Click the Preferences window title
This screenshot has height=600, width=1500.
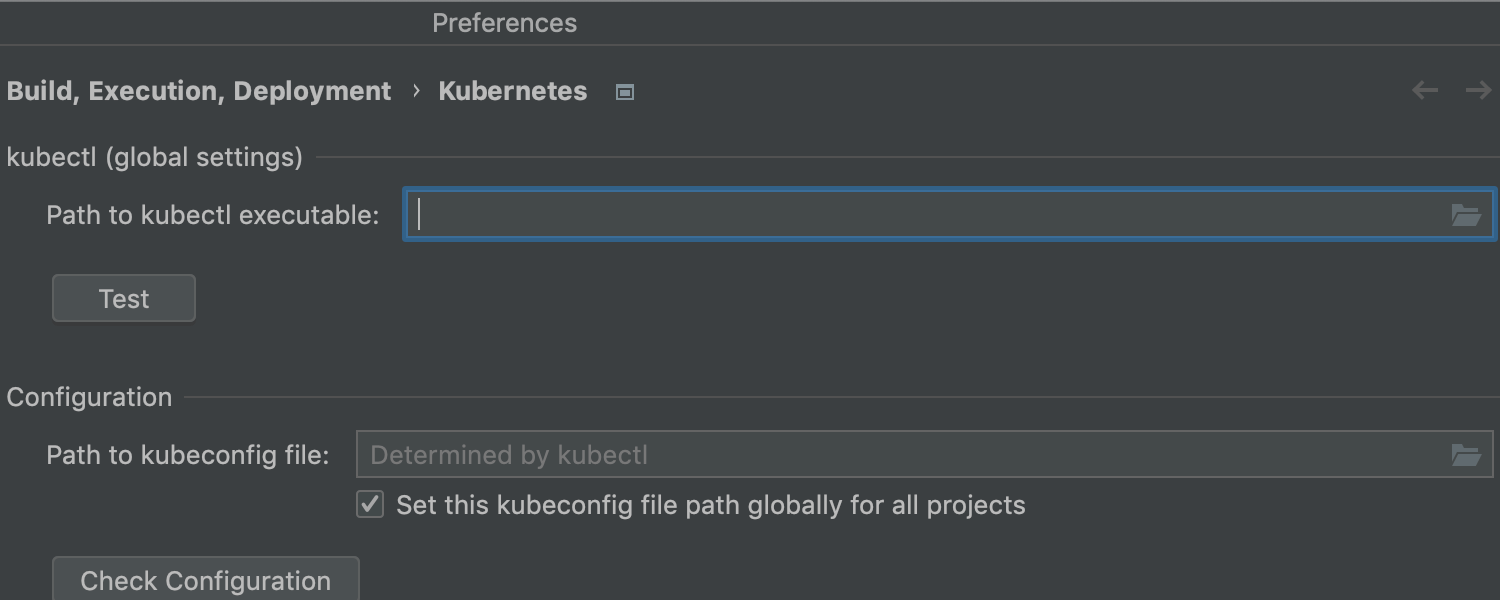tap(504, 23)
